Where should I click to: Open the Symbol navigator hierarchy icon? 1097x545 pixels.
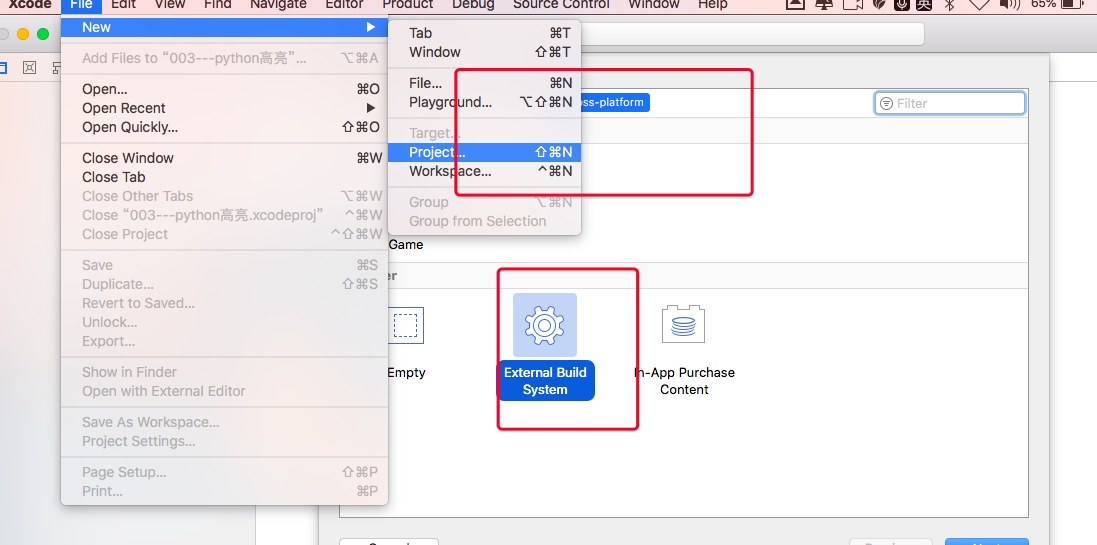click(57, 68)
